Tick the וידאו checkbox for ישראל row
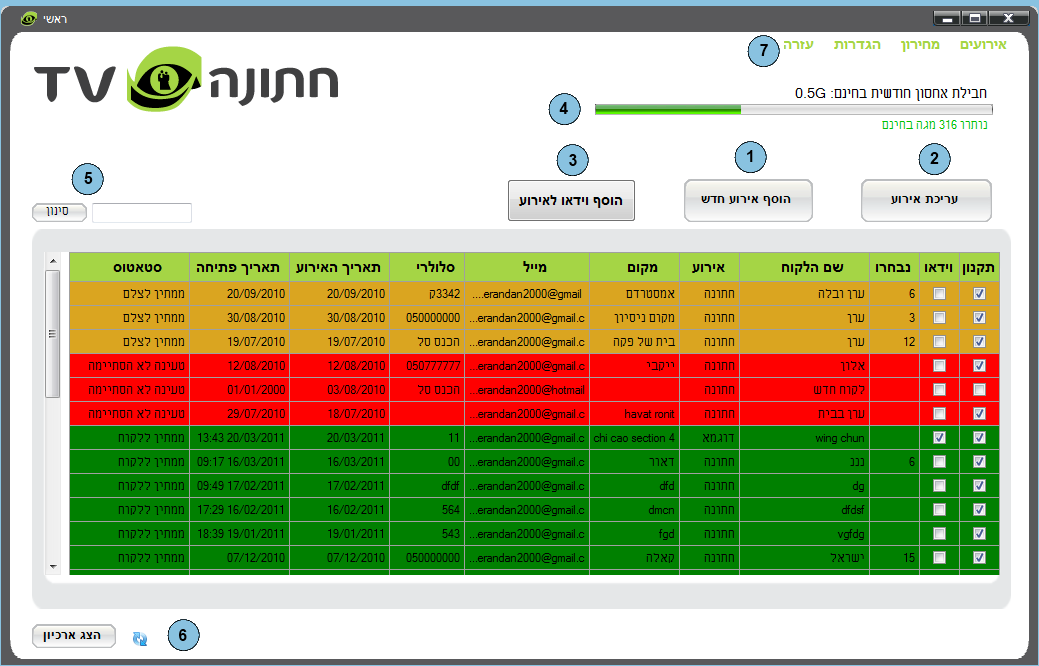The width and height of the screenshot is (1039, 666). (939, 557)
